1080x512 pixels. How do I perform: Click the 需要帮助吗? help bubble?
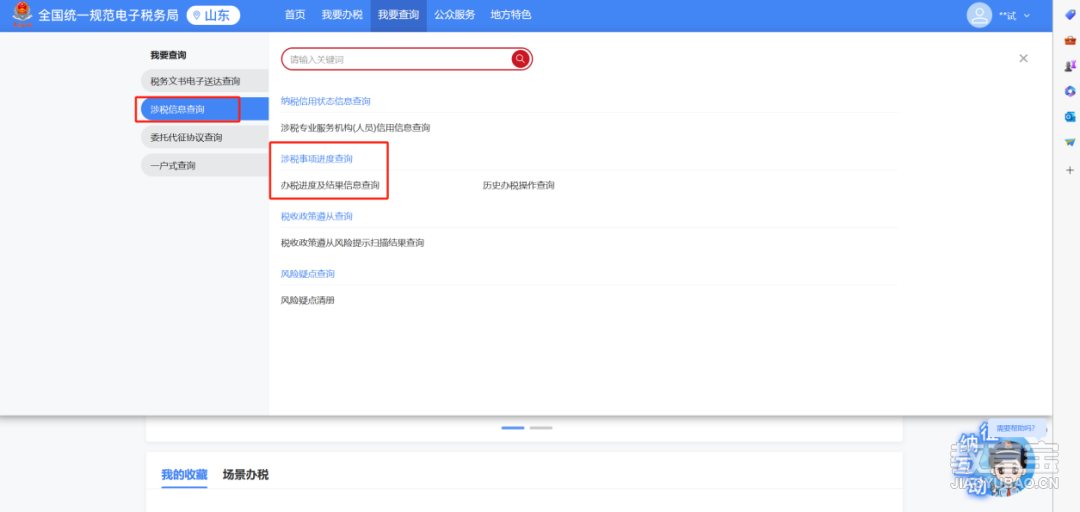click(1015, 427)
